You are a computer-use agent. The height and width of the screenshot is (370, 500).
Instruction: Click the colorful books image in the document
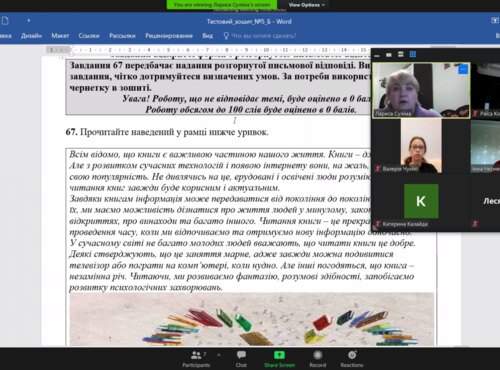pyautogui.click(x=252, y=319)
